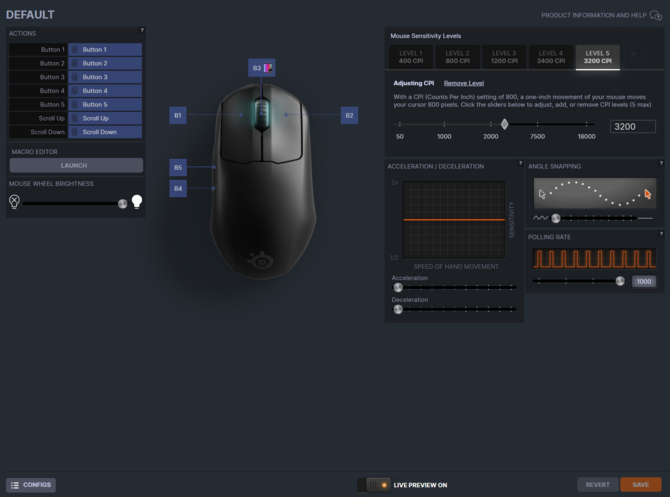Viewport: 670px width, 497px height.
Task: Select the B4 side button label
Action: coord(178,188)
